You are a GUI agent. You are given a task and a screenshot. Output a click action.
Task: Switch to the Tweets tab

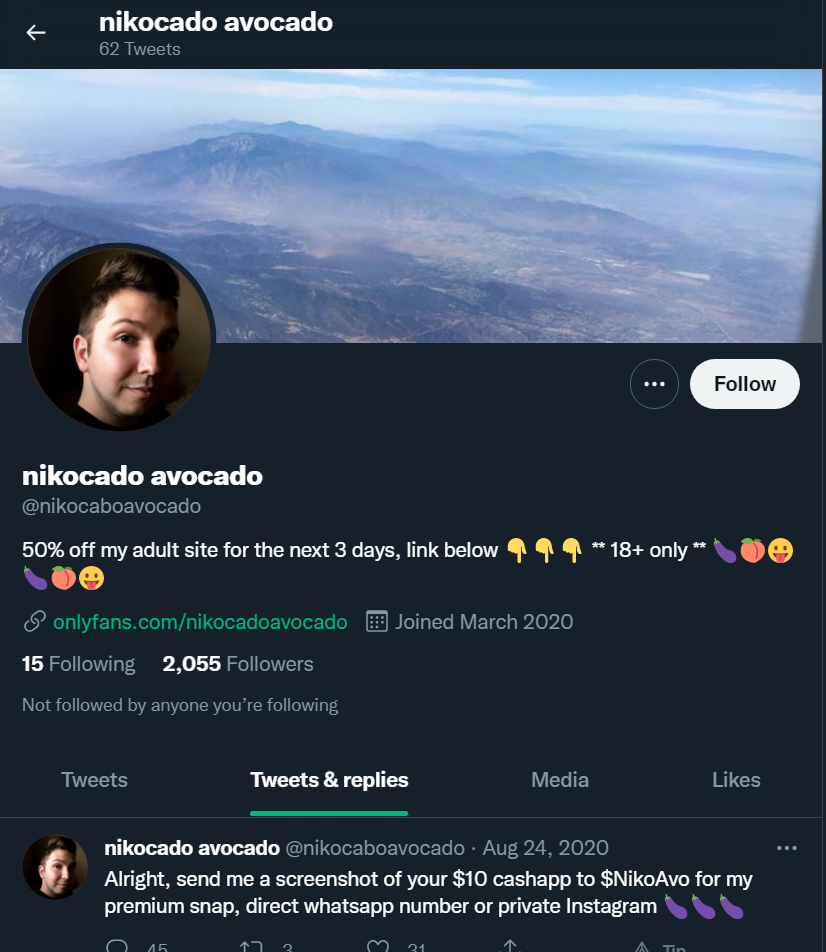click(94, 780)
